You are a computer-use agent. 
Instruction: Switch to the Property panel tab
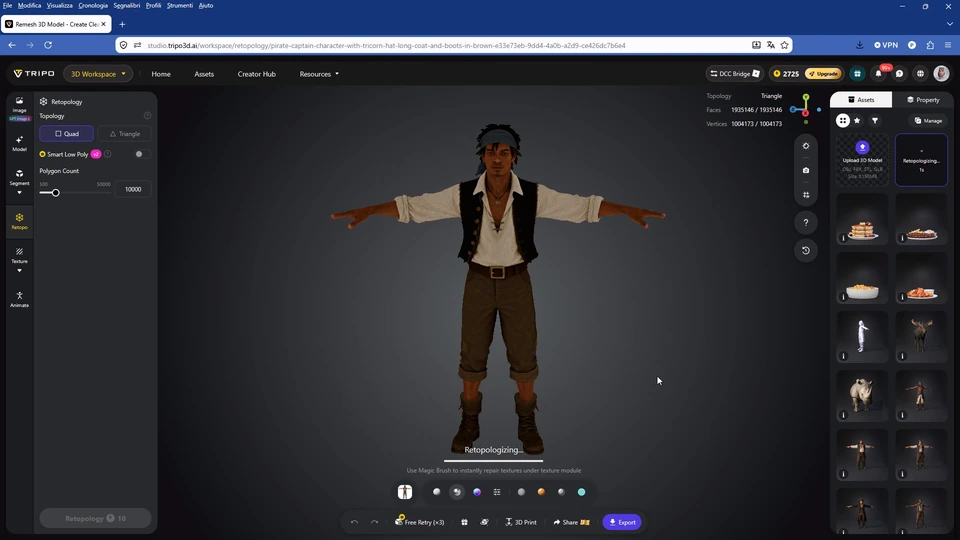[x=923, y=100]
